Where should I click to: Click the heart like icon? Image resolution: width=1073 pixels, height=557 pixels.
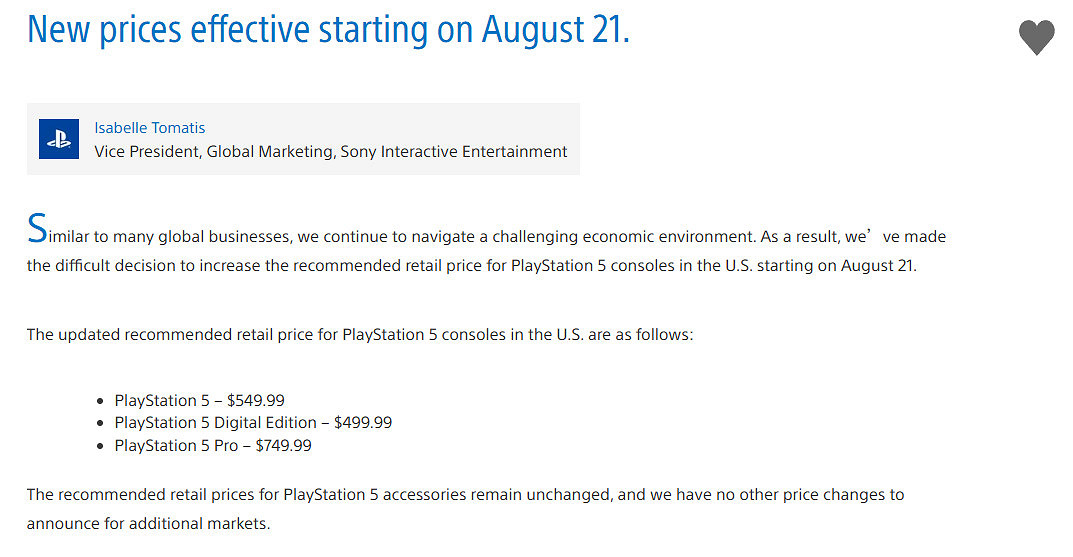point(1036,38)
